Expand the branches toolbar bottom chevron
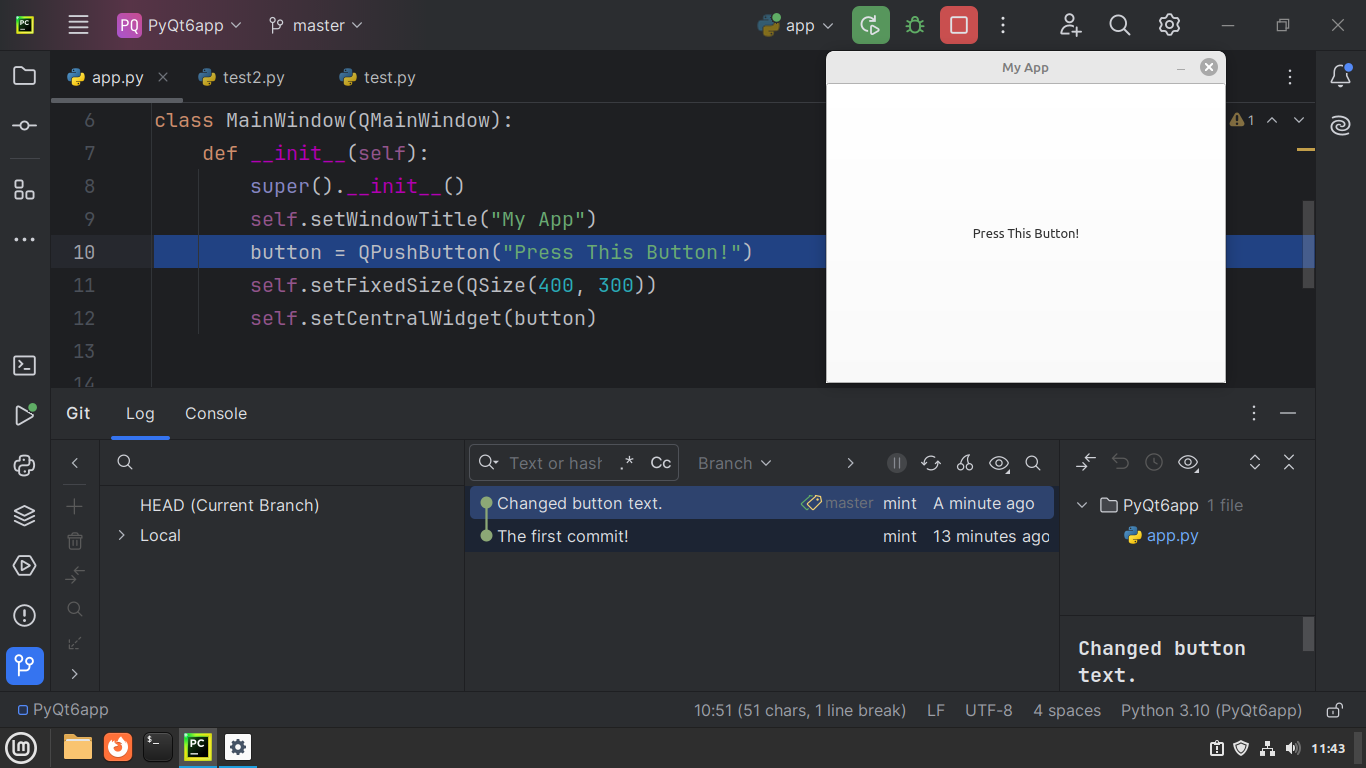The height and width of the screenshot is (768, 1366). pos(75,674)
